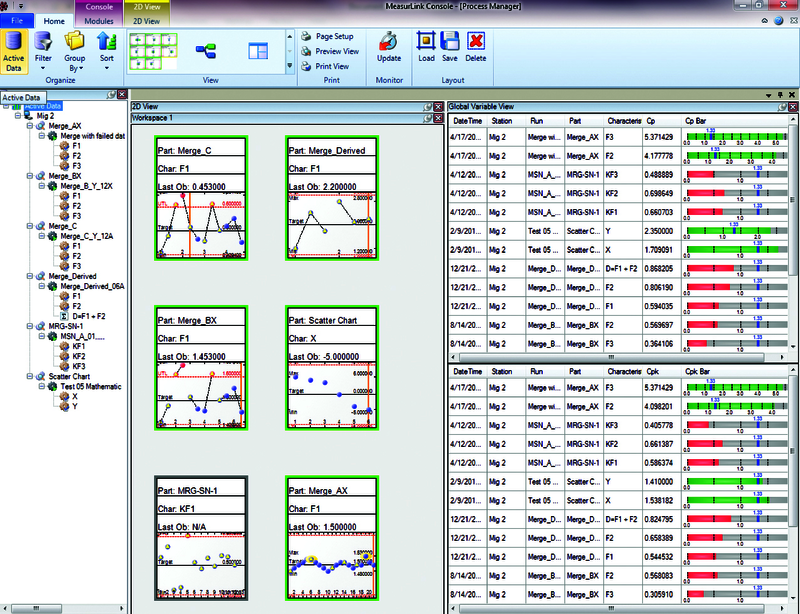
Task: Open the Group By dropdown
Action: [x=75, y=50]
